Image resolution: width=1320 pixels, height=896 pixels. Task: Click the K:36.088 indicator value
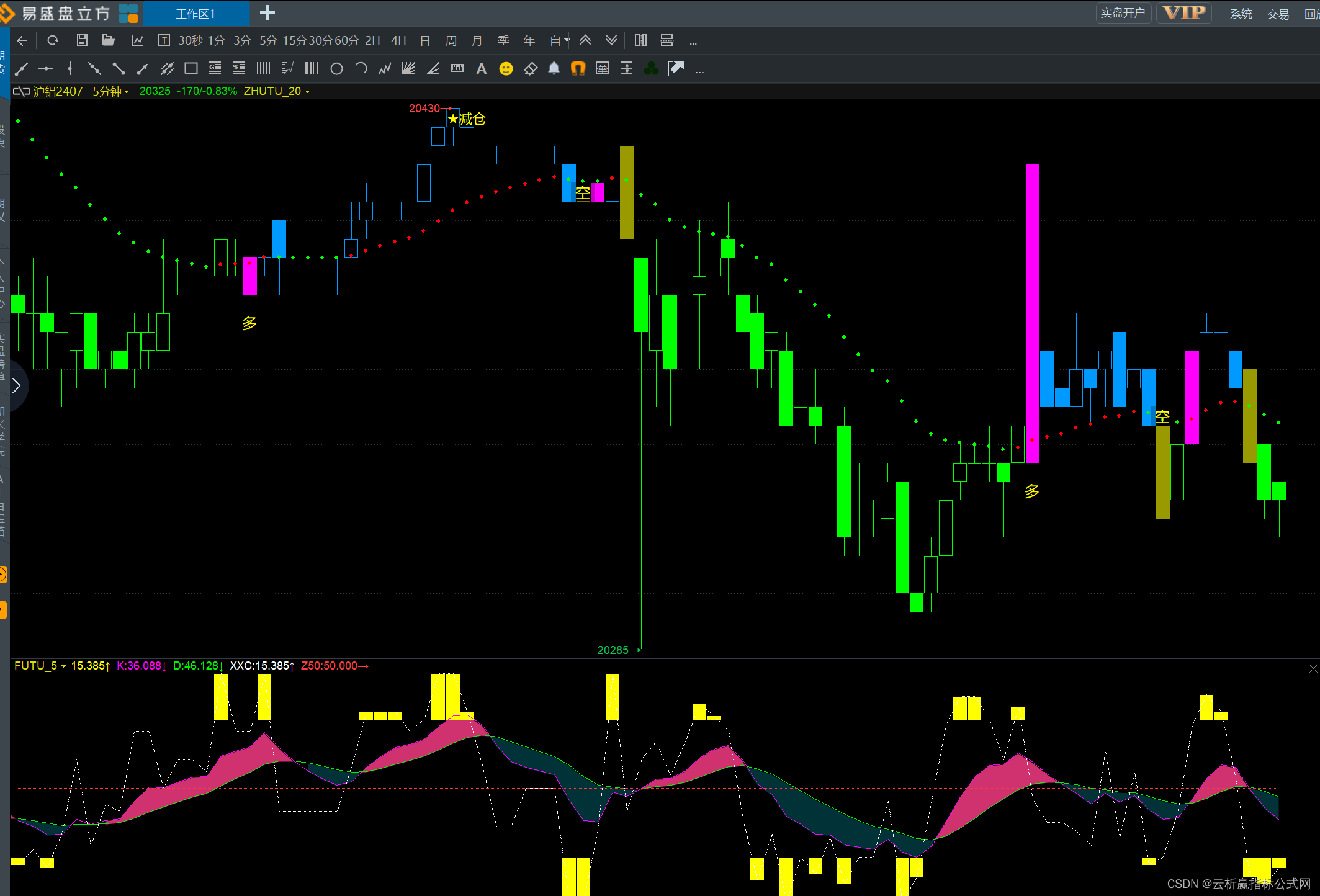coord(141,666)
